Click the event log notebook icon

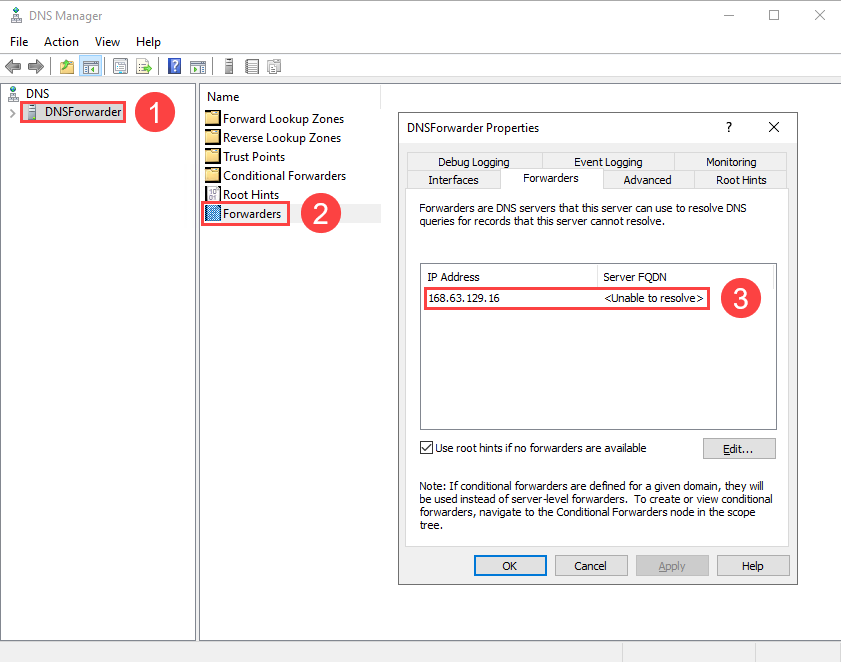[252, 66]
